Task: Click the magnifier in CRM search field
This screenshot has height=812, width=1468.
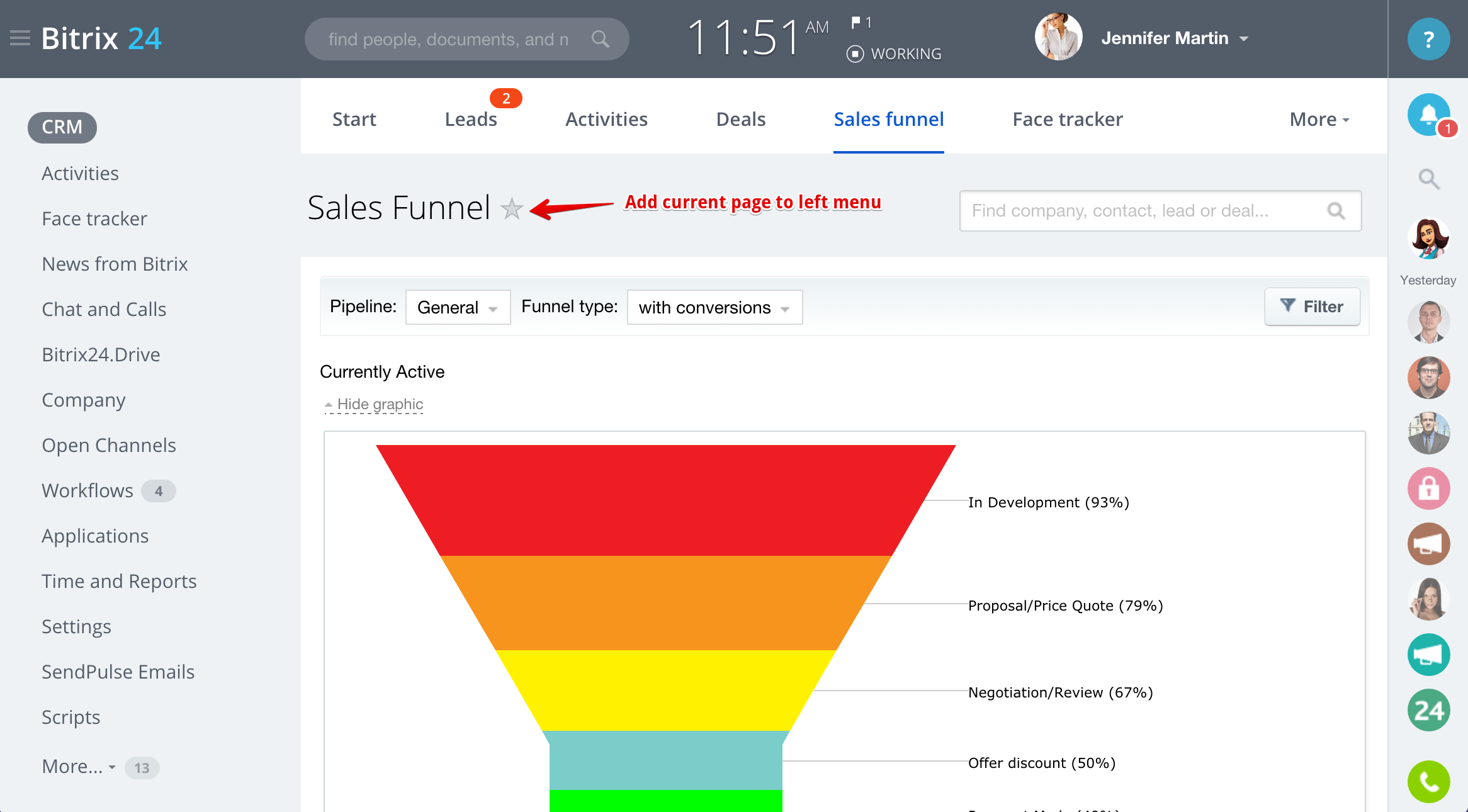Action: 1336,211
